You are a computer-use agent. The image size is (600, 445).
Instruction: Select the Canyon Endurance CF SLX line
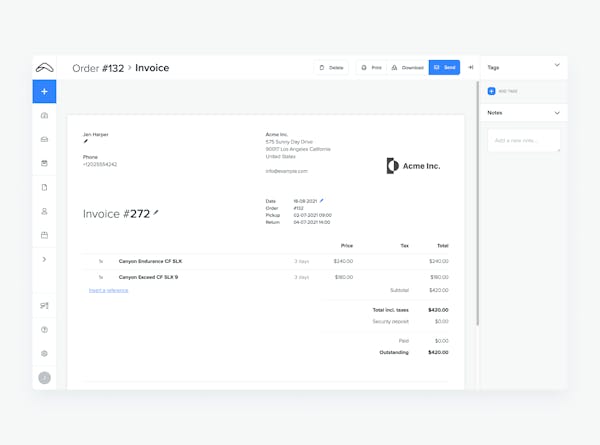click(265, 261)
